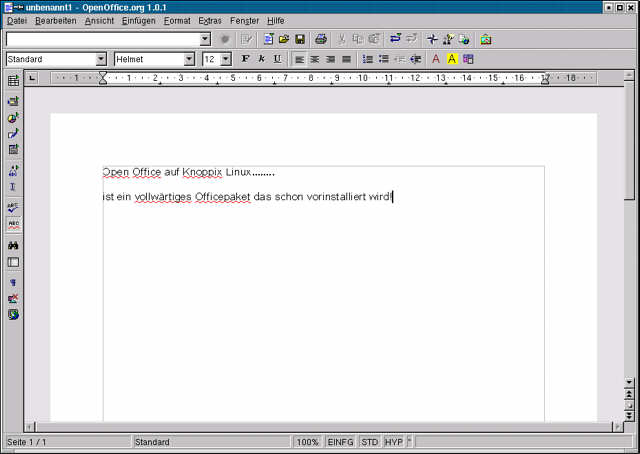Image resolution: width=640 pixels, height=454 pixels.
Task: Align text centered
Action: [314, 59]
